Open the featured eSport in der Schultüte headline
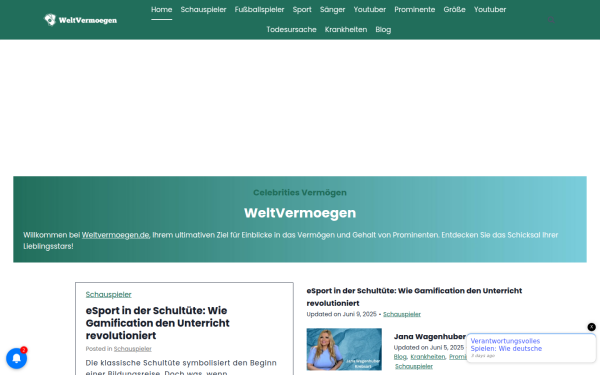The height and width of the screenshot is (375, 600). [157, 323]
